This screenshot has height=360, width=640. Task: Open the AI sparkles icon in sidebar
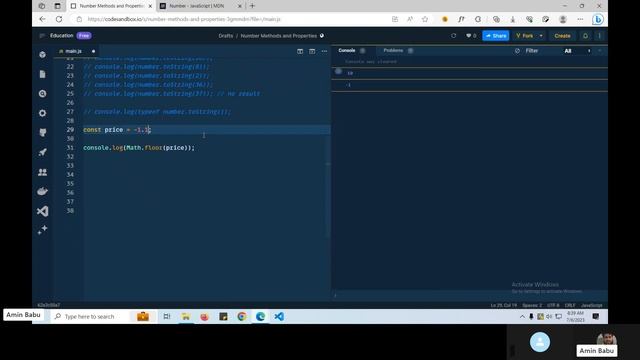coord(42,230)
